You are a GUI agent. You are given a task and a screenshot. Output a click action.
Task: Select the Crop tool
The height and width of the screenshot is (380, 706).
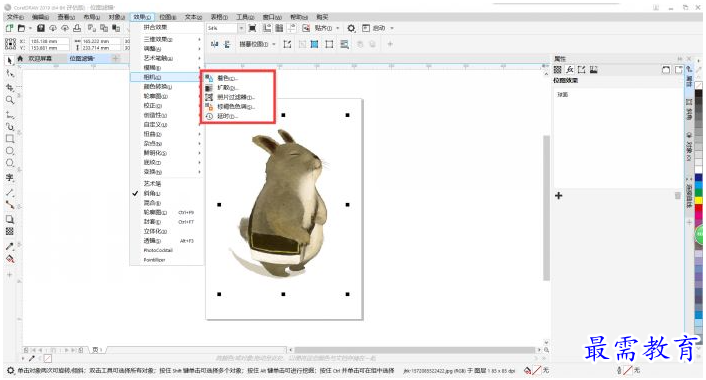9,87
